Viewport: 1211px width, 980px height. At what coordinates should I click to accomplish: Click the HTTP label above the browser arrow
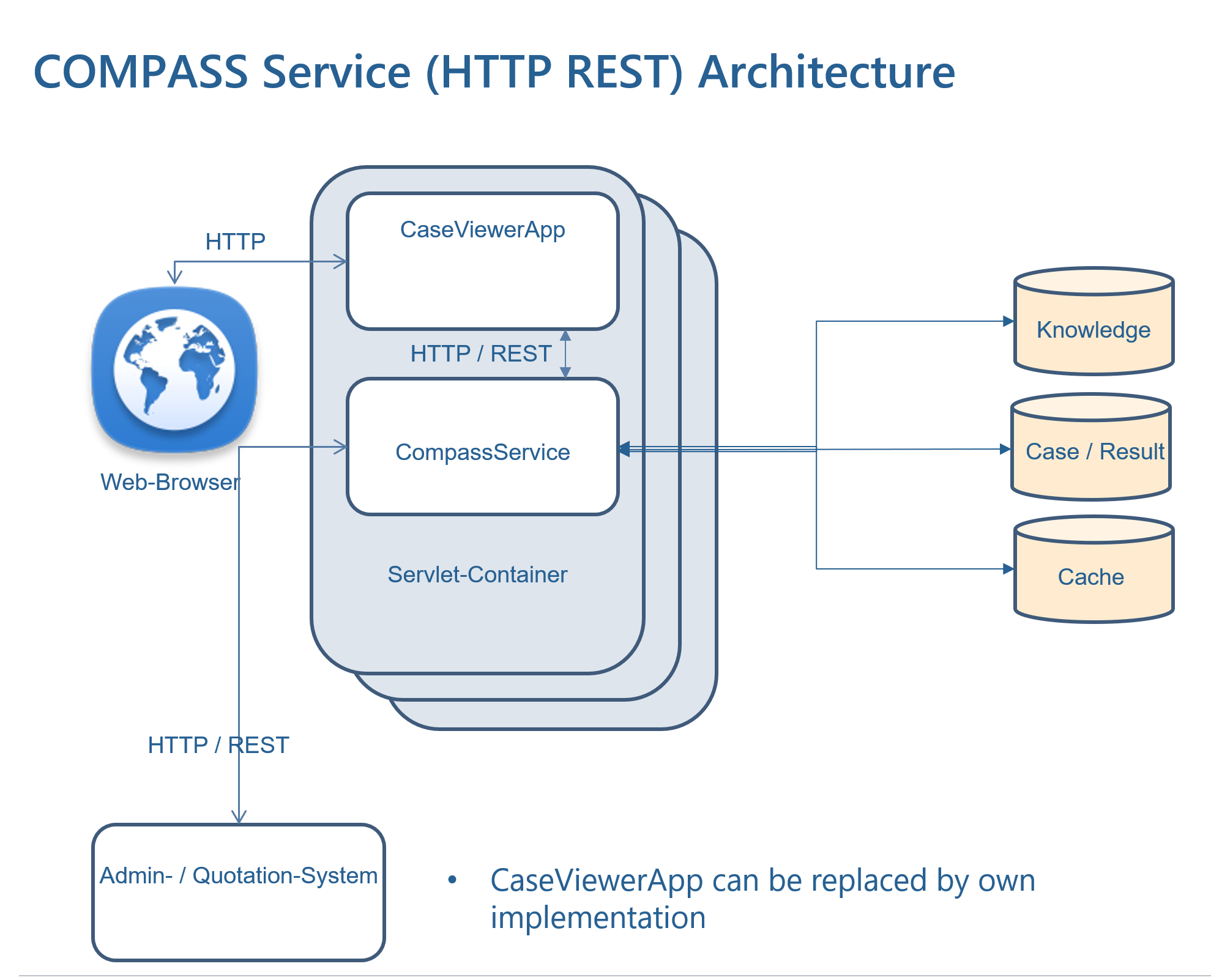pyautogui.click(x=235, y=241)
